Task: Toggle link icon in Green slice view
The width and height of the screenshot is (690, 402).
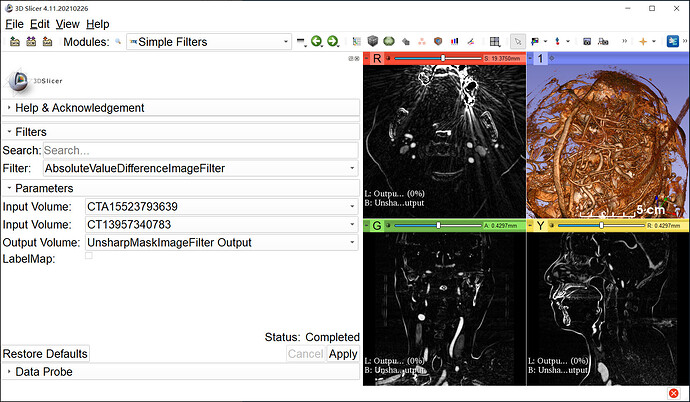Action: tap(386, 225)
